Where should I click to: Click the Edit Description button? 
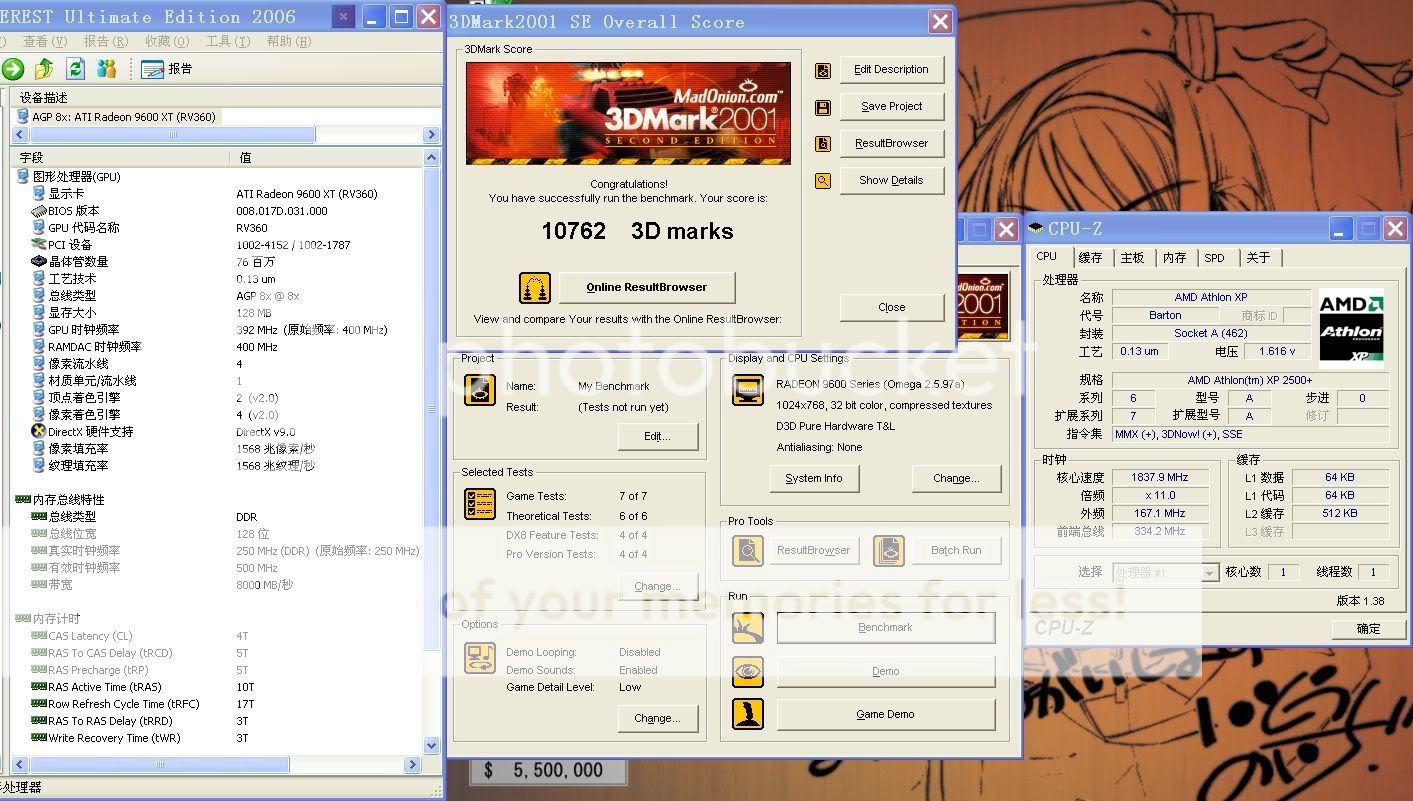coord(891,70)
